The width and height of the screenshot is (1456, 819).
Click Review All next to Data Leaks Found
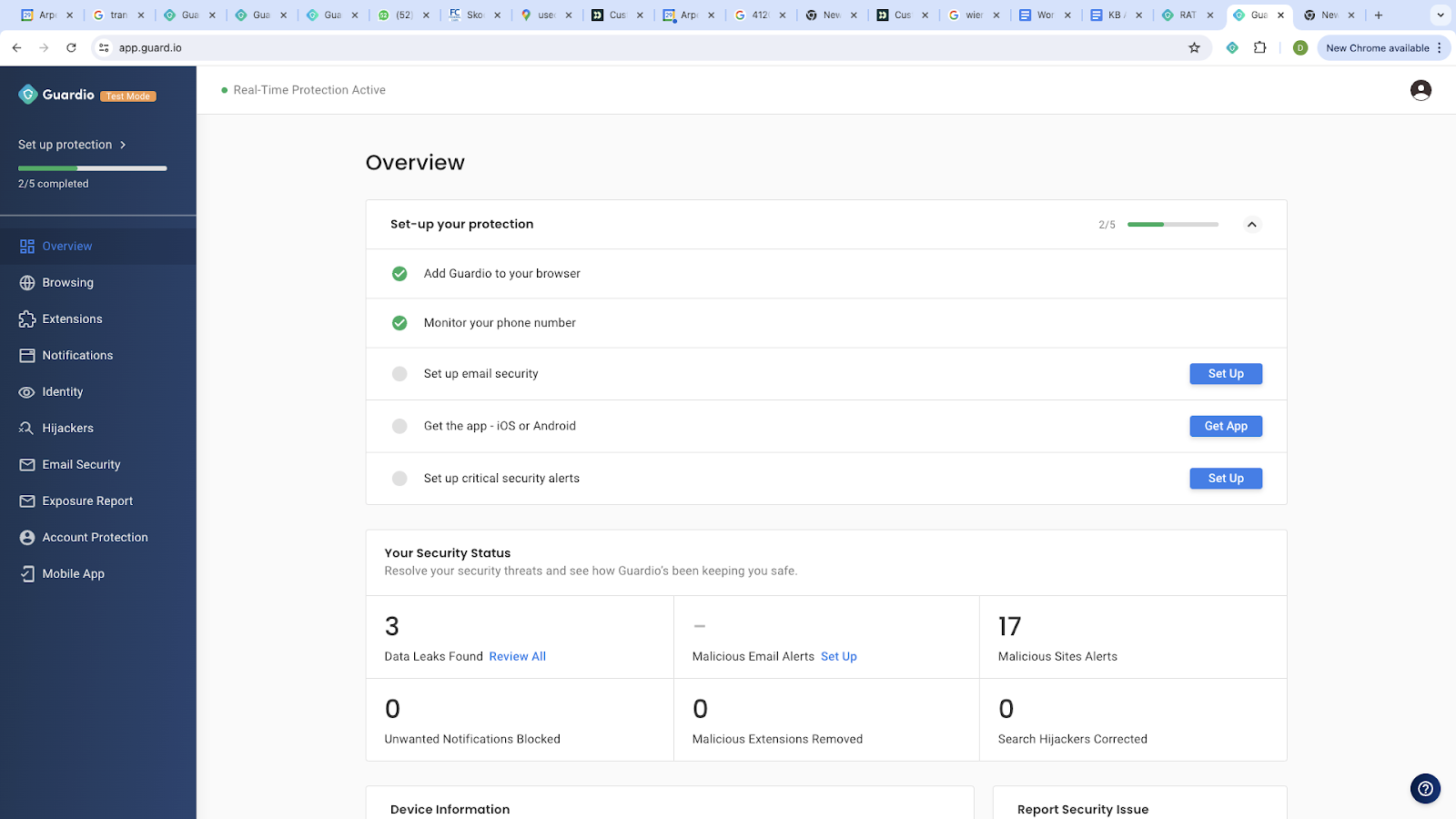[517, 656]
